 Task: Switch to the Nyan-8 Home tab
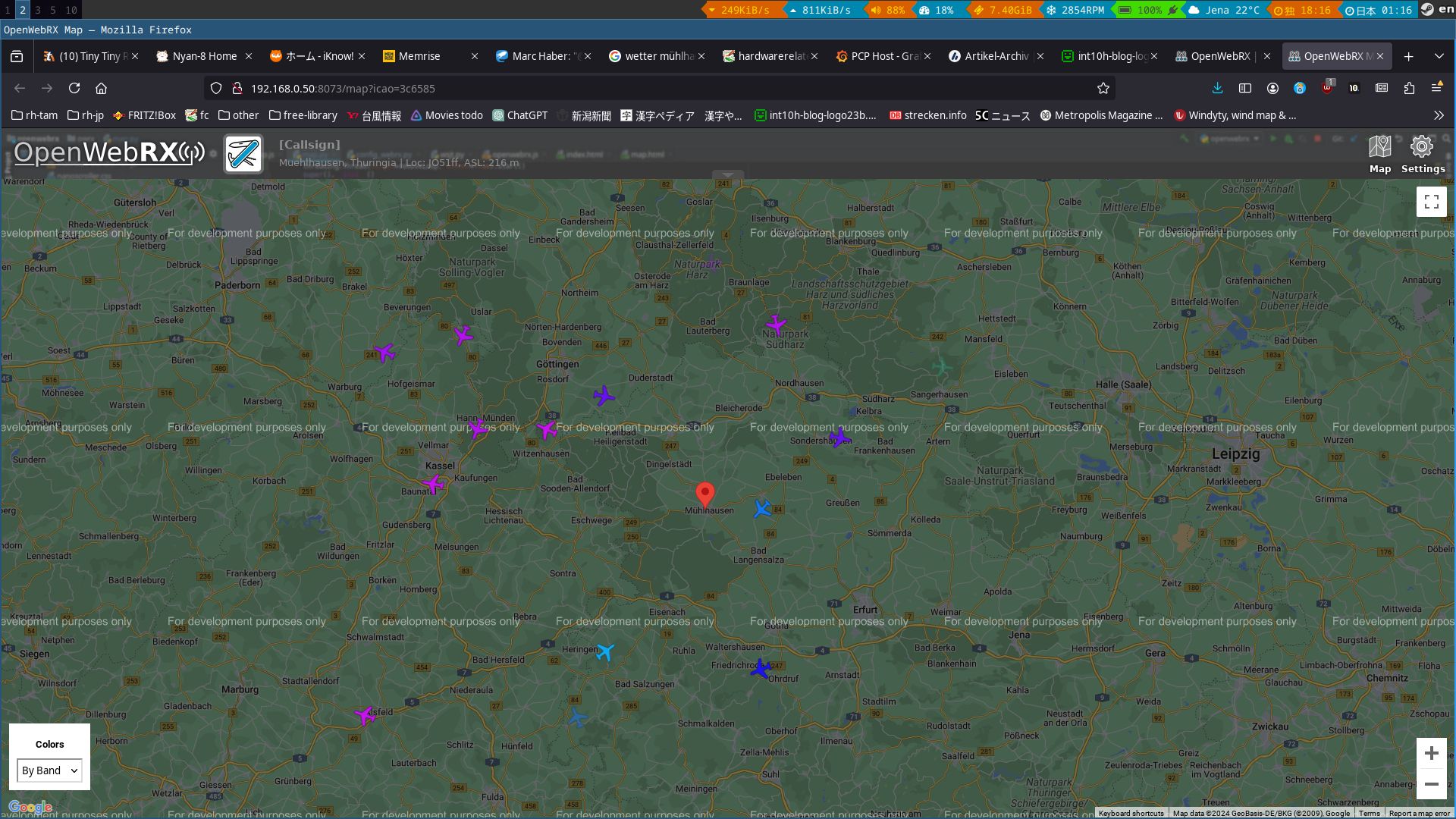point(204,56)
